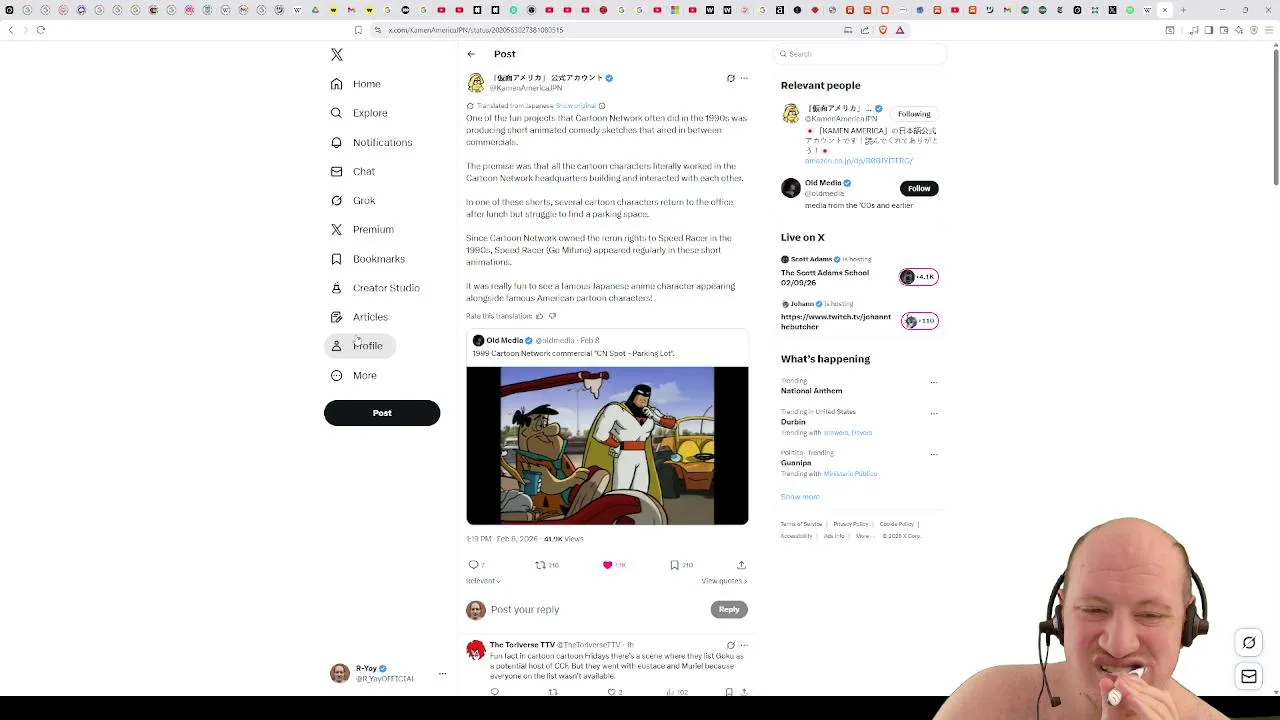Open The Toriverse TTV reply's three-dot menu
The image size is (1280, 720).
[744, 645]
